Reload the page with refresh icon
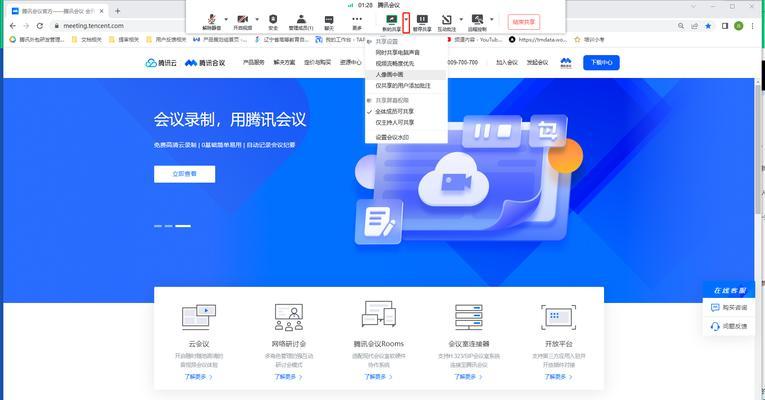This screenshot has height=400, width=765. (40, 25)
